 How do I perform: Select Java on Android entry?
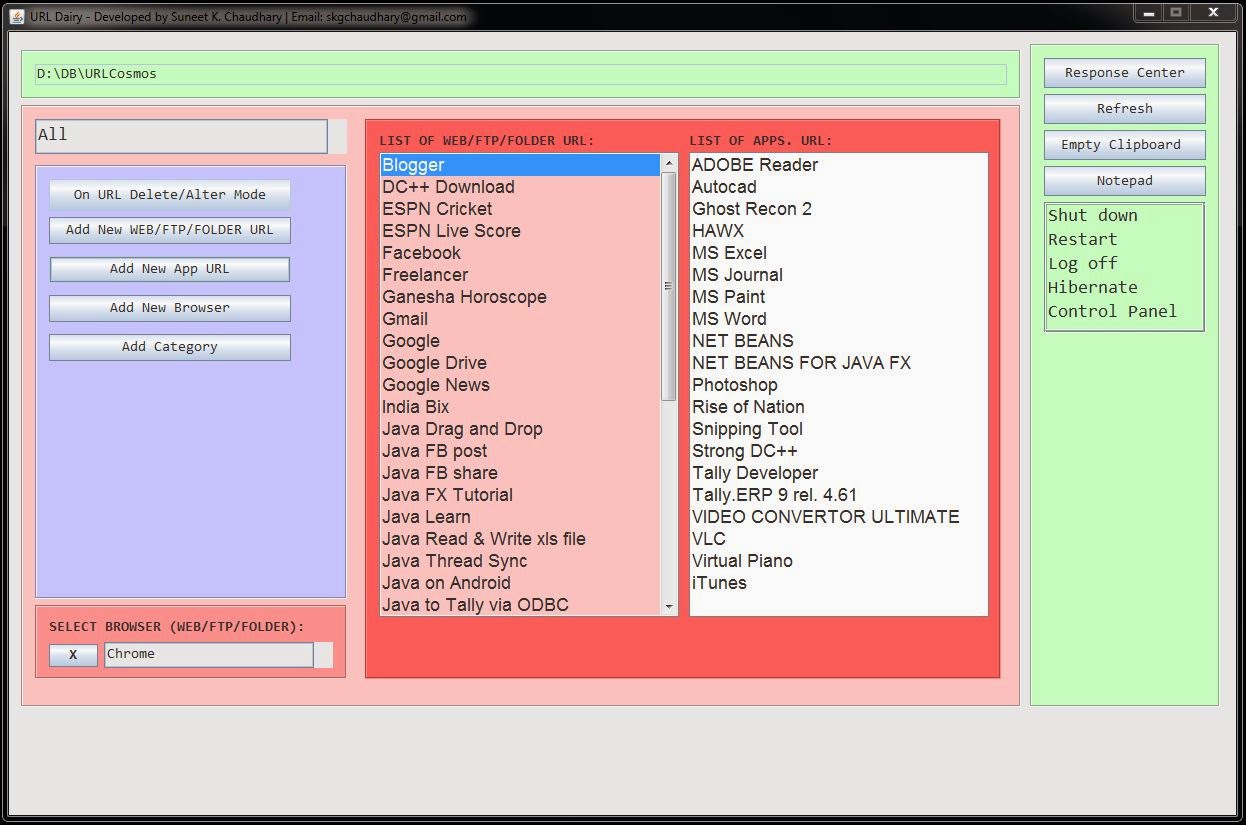coord(520,583)
